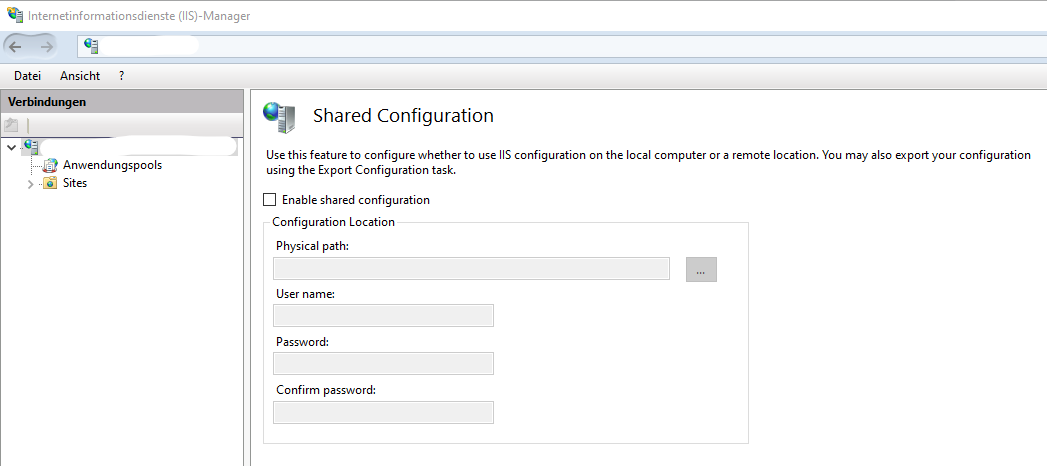The image size is (1047, 466).
Task: Select the Sites folder icon
Action: pyautogui.click(x=50, y=183)
